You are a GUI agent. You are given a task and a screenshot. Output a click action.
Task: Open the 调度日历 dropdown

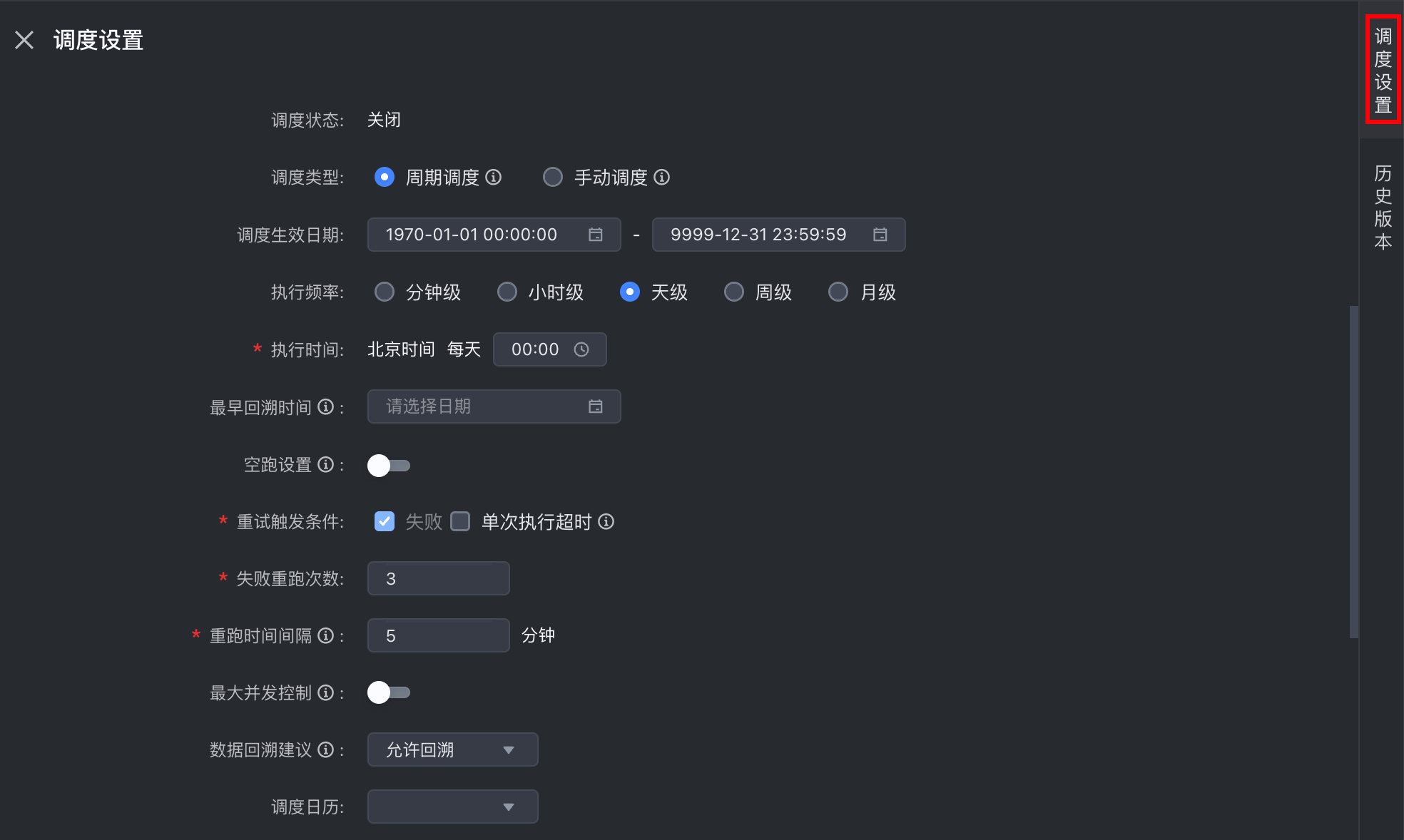click(x=452, y=806)
